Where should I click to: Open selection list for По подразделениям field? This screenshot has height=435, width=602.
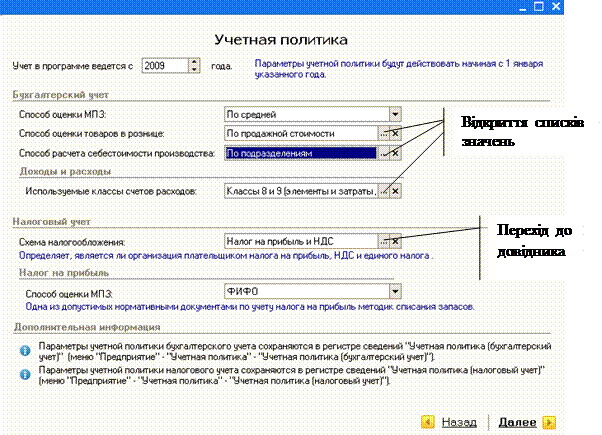coord(383,153)
